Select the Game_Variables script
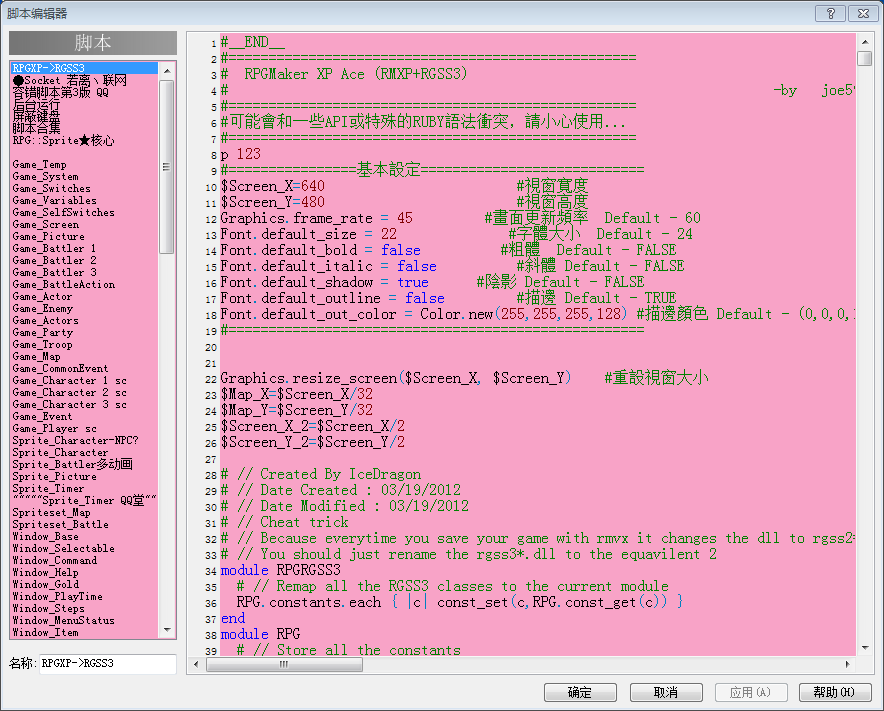Viewport: 884px width, 711px height. click(85, 200)
